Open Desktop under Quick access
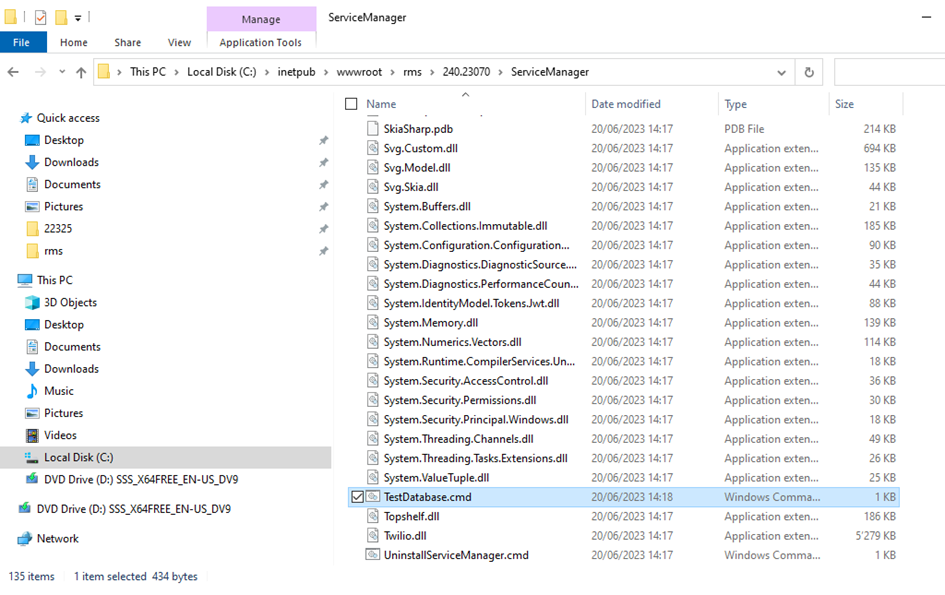 (x=63, y=140)
